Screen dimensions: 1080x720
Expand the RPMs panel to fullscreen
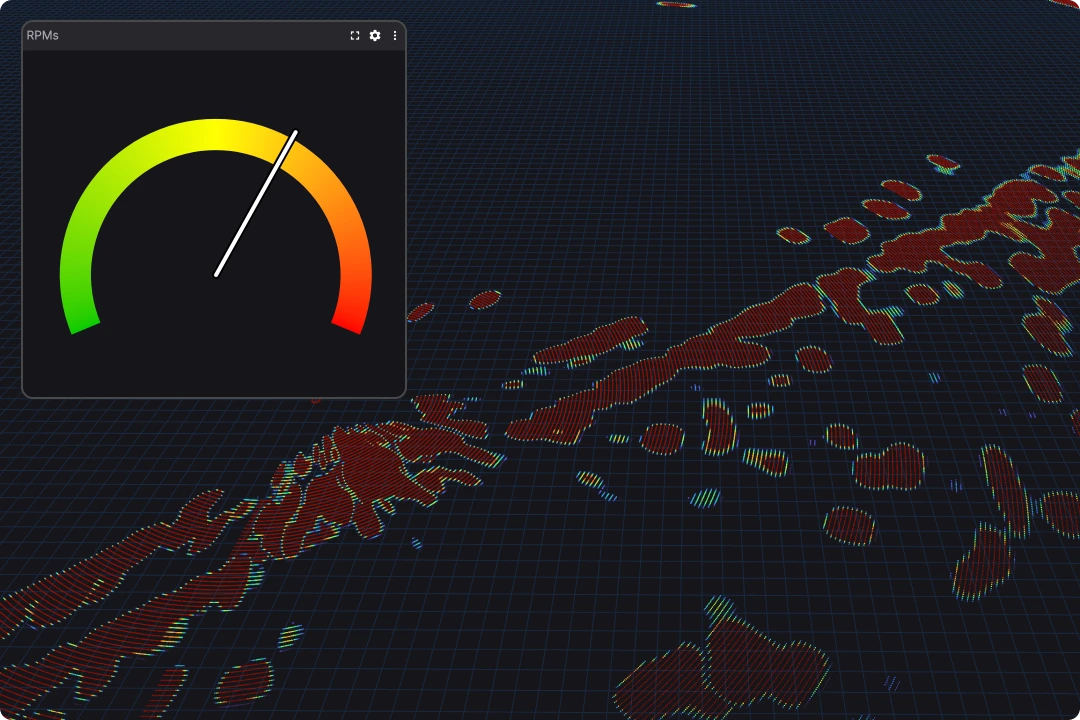click(355, 36)
